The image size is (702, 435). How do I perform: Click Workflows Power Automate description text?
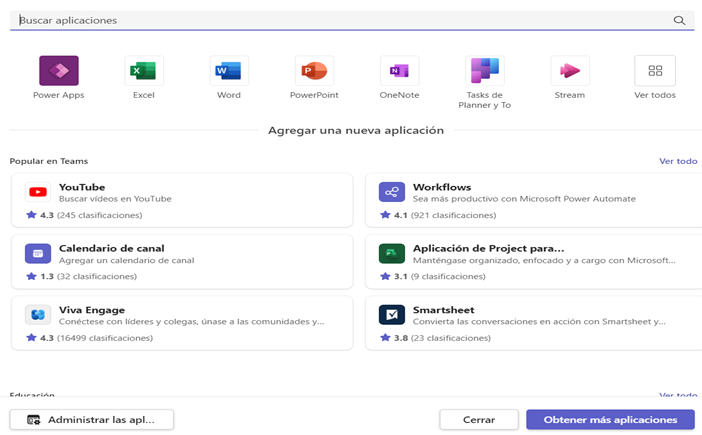tap(524, 199)
